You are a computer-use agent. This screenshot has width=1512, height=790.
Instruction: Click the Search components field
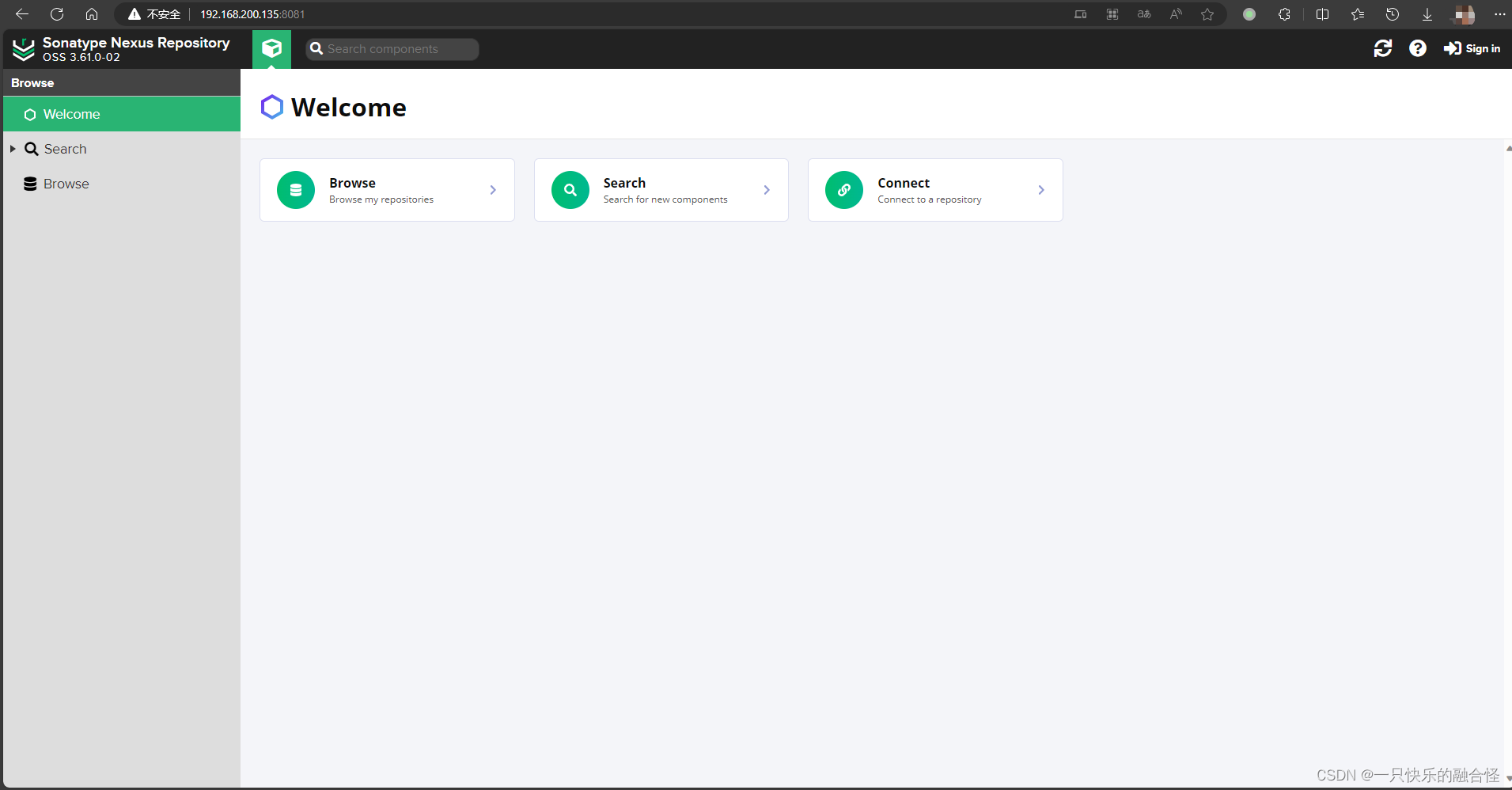point(392,49)
